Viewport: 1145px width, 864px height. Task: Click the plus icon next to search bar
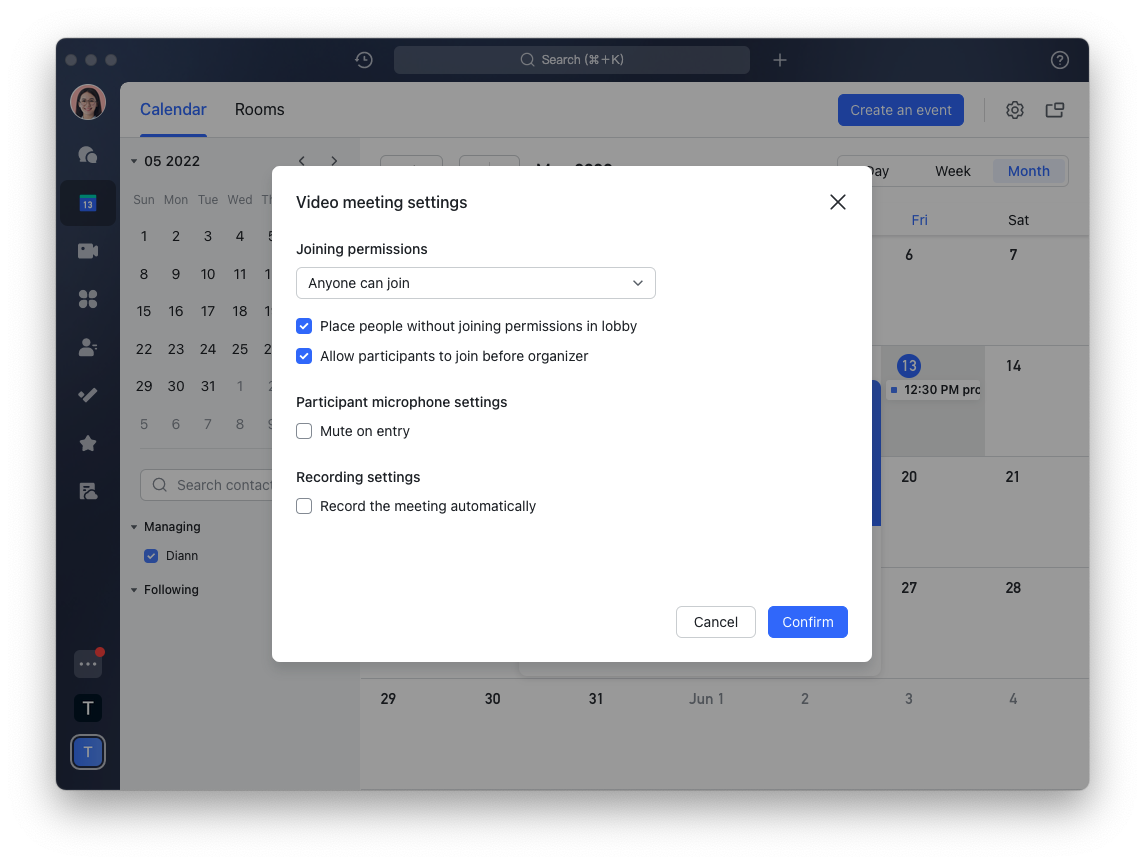tap(780, 60)
